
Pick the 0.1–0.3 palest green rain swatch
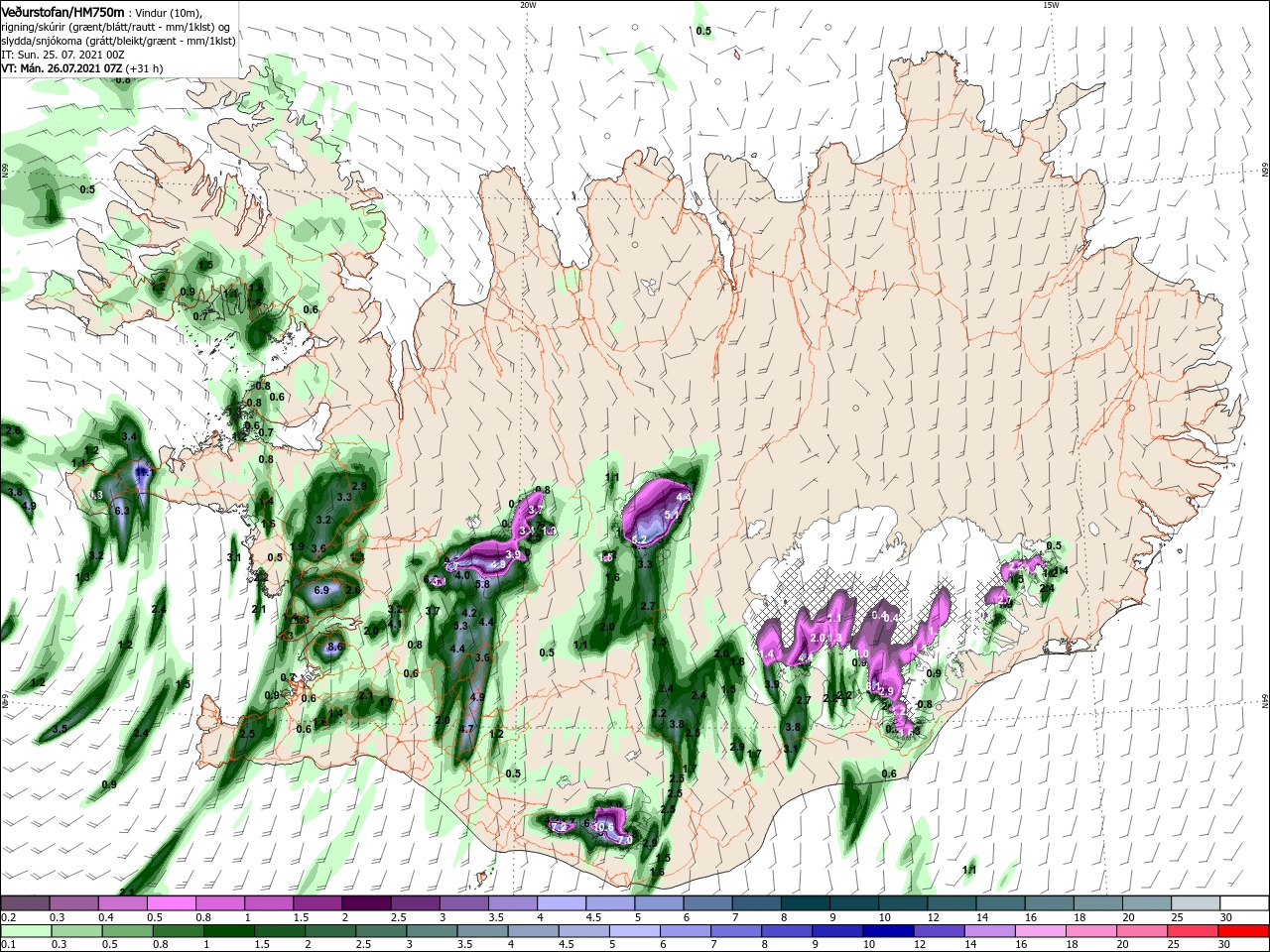pos(25,931)
